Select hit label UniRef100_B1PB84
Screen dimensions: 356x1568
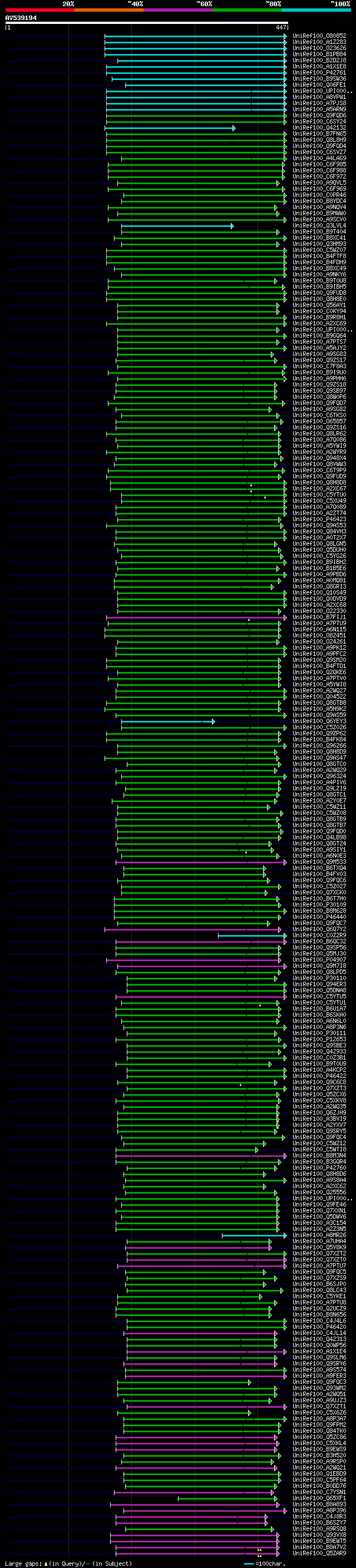point(319,54)
